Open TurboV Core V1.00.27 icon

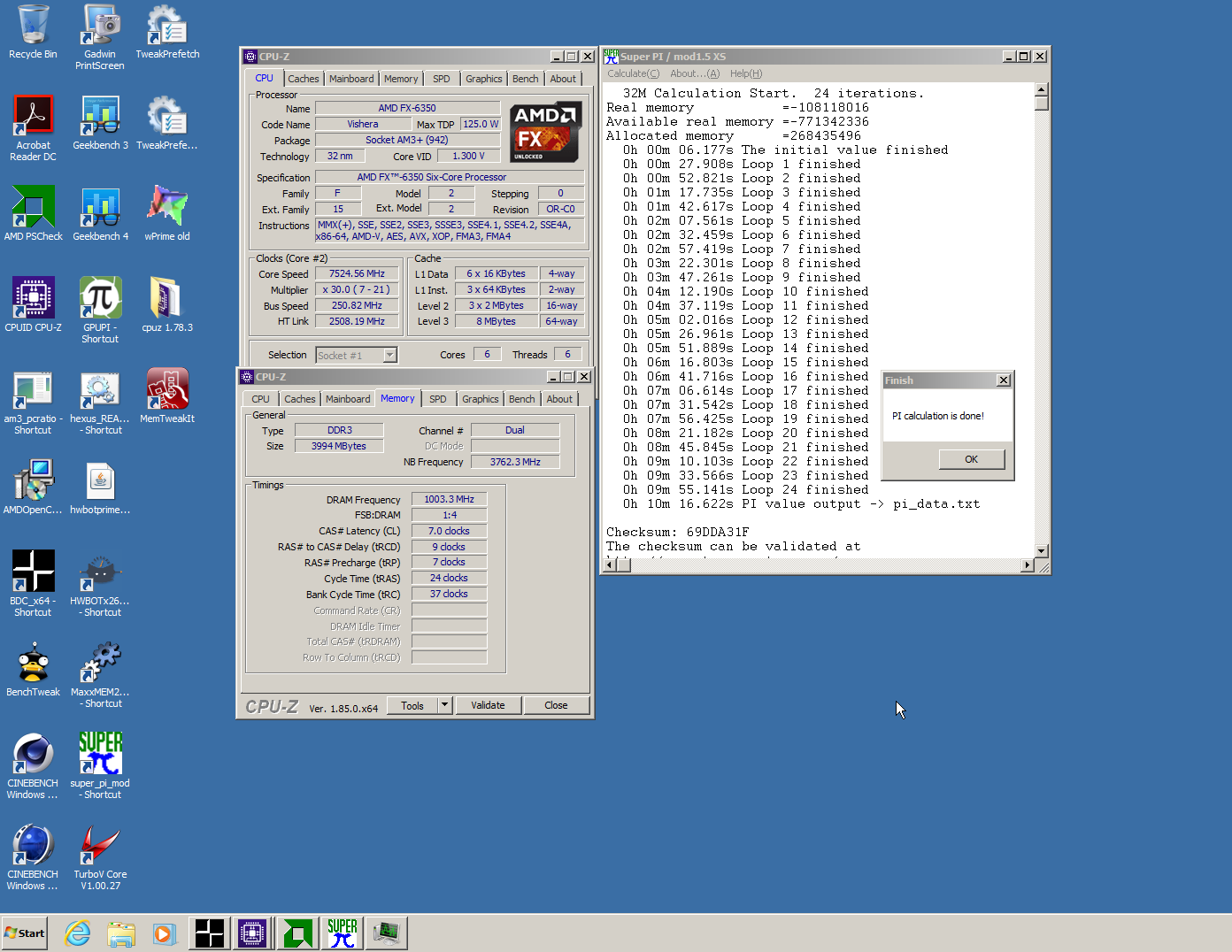[x=100, y=857]
